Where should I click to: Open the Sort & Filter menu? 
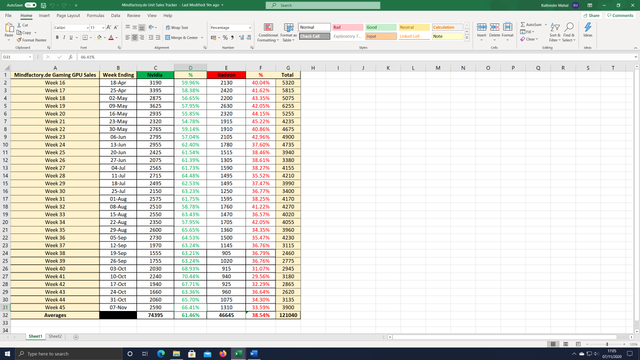coord(555,32)
